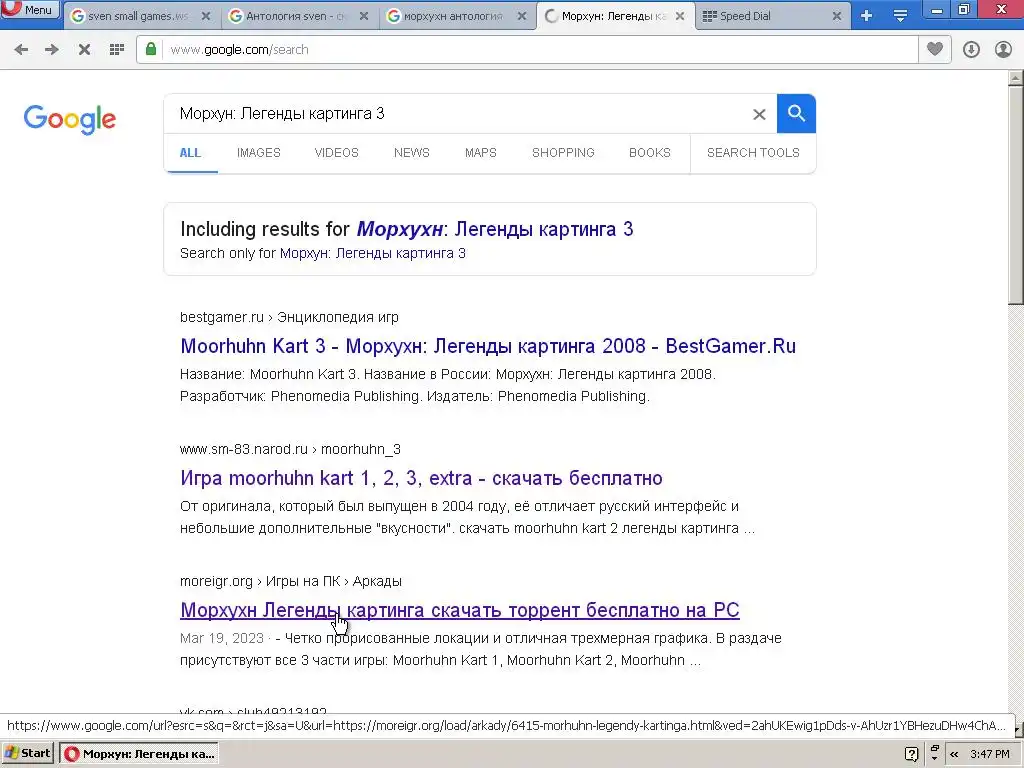Select the VIDEOS search filter
This screenshot has height=768, width=1024.
click(336, 153)
